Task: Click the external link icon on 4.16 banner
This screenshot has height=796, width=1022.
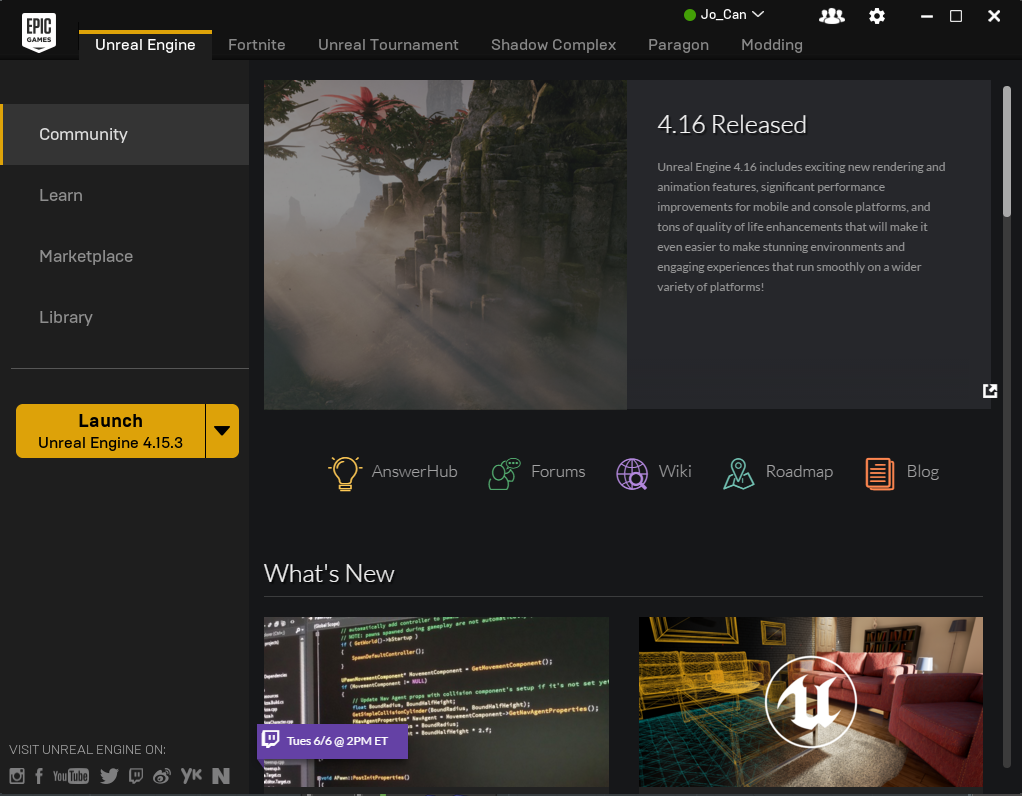Action: tap(989, 391)
